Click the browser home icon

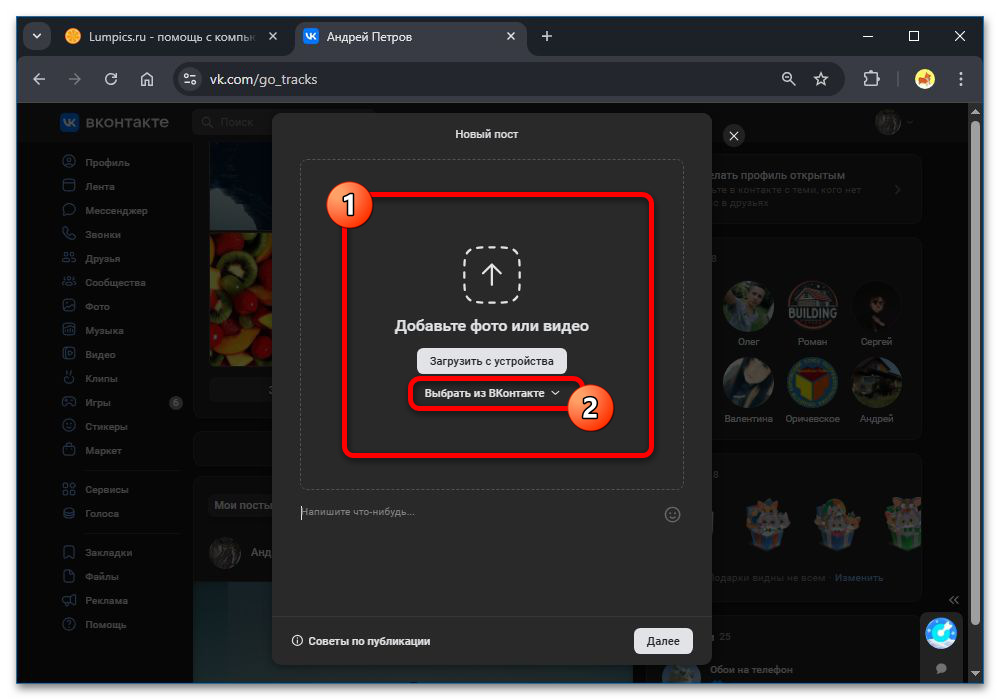click(147, 79)
